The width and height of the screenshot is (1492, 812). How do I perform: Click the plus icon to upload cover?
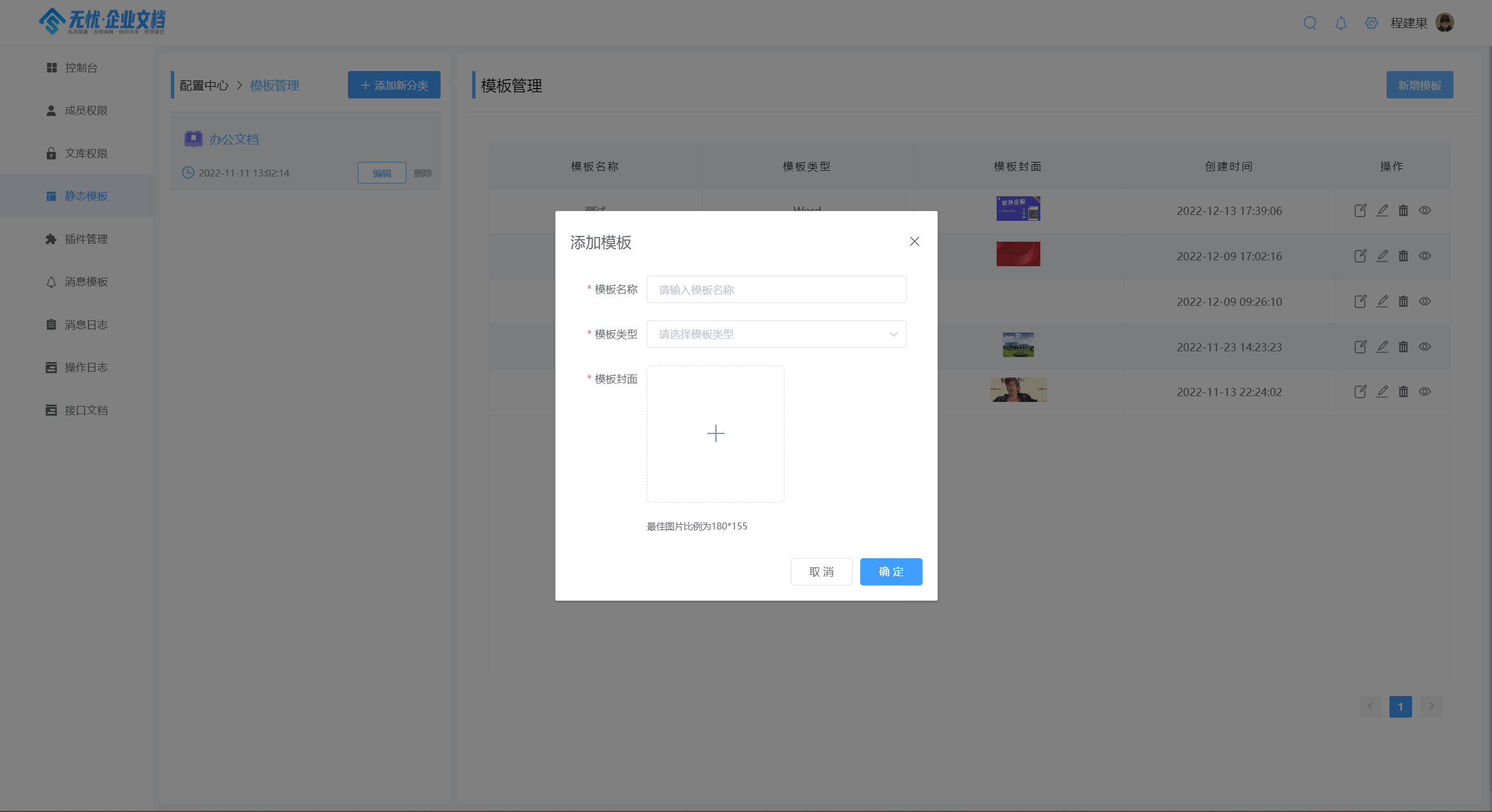[715, 433]
